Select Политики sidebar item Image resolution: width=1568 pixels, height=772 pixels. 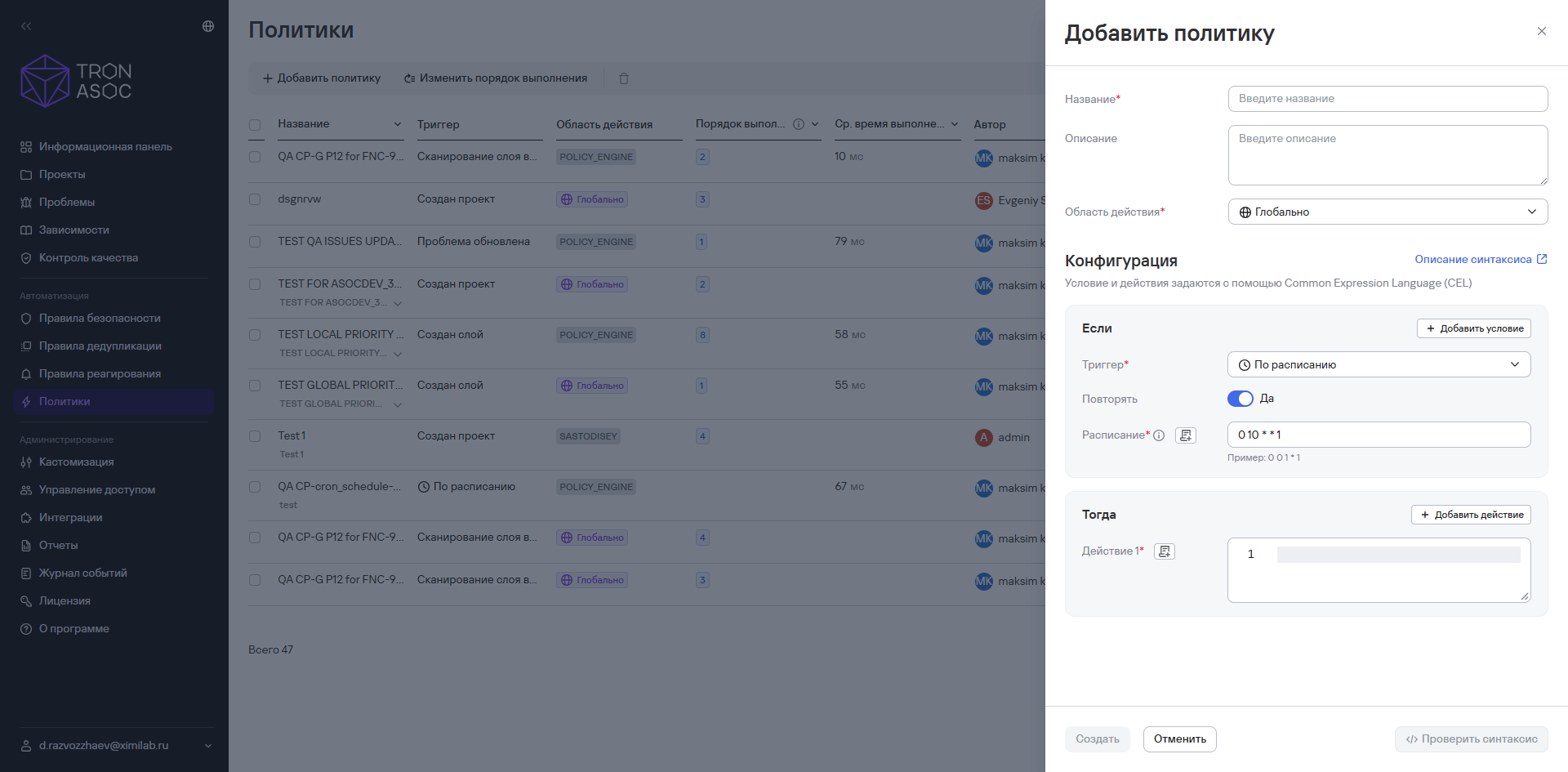114,401
